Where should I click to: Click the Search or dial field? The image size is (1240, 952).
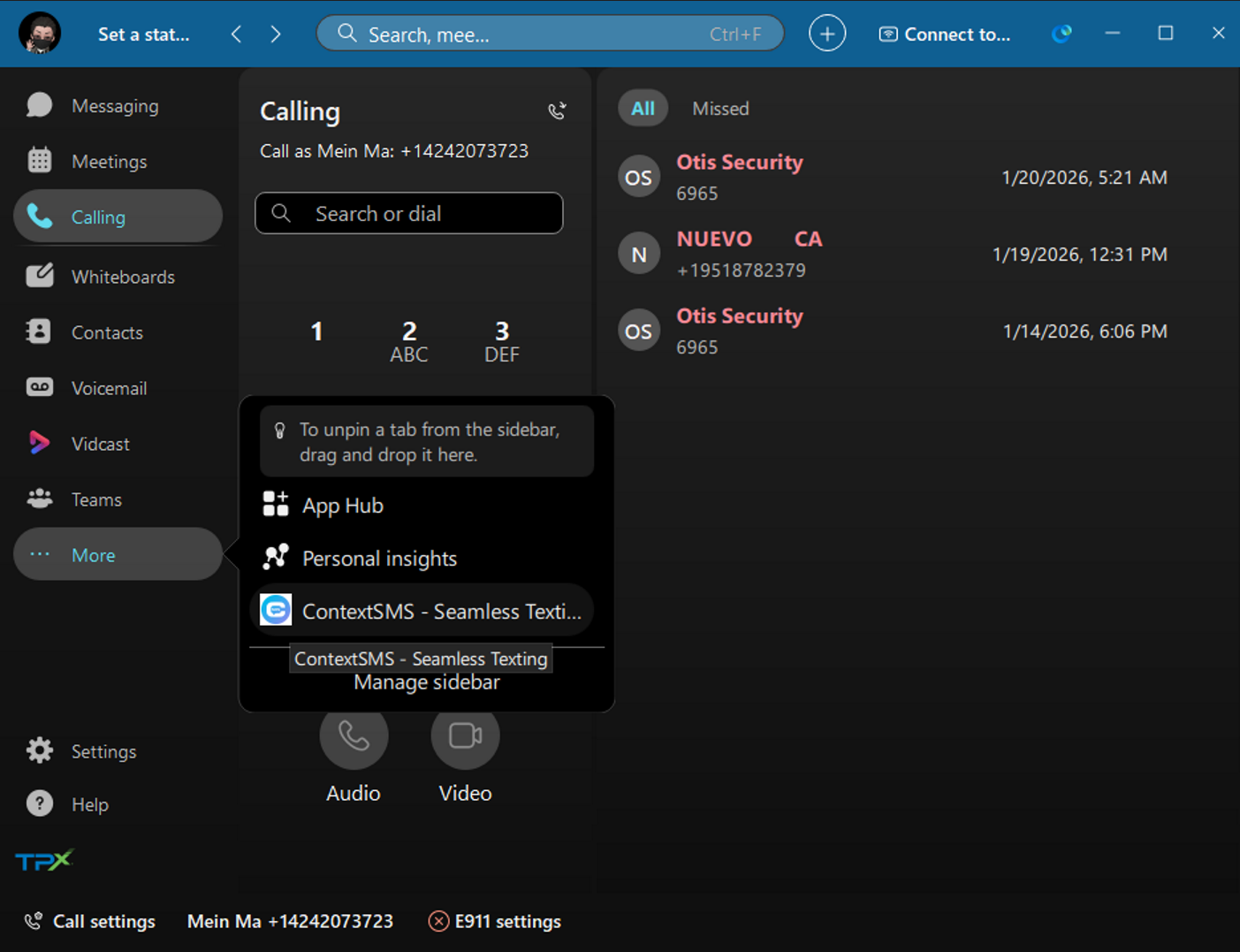coord(409,213)
